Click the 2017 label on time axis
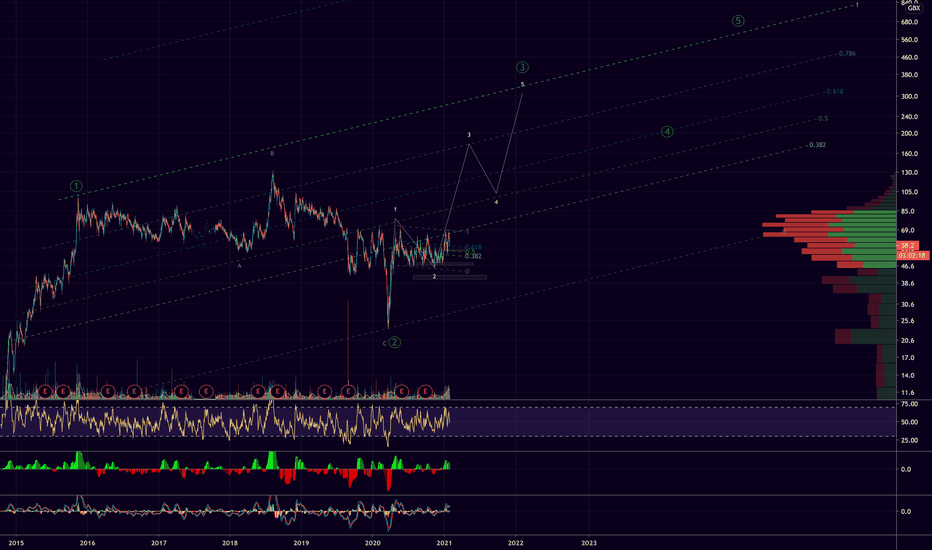Image resolution: width=932 pixels, height=550 pixels. click(x=159, y=543)
